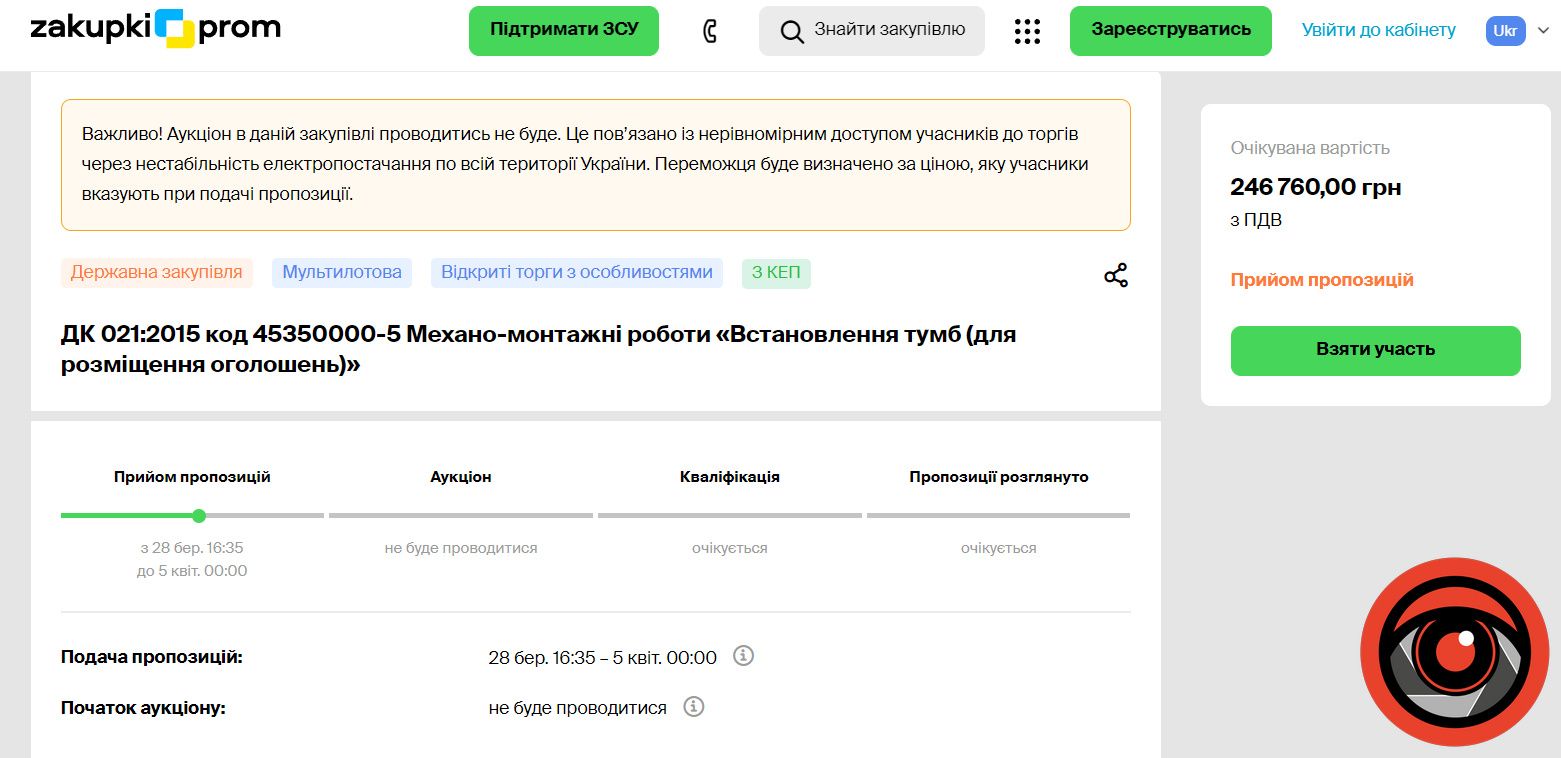Image resolution: width=1561 pixels, height=758 pixels.
Task: Open Увійти до кабінету link
Action: coord(1377,30)
